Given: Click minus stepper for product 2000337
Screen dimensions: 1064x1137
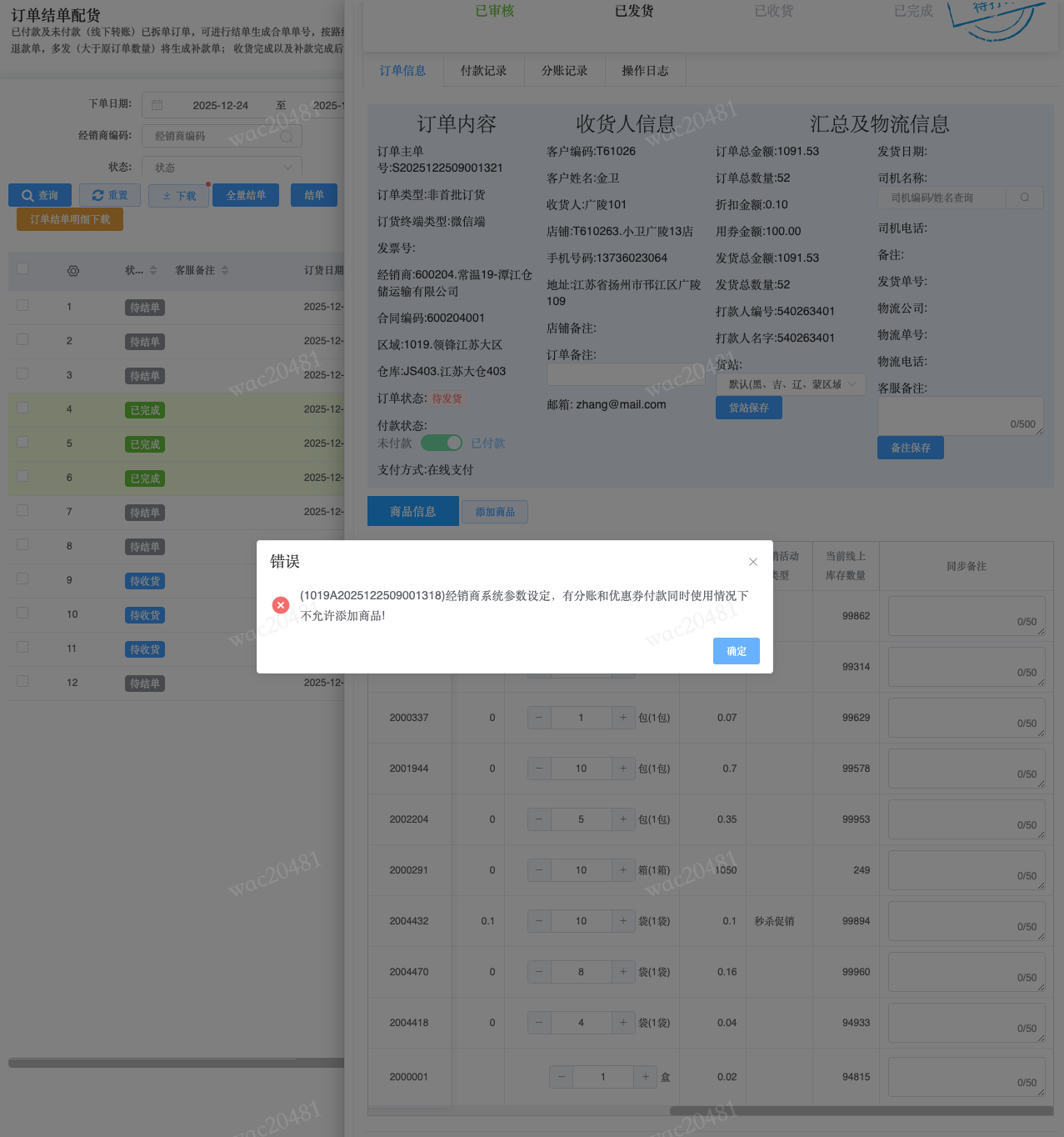Looking at the screenshot, I should click(539, 718).
